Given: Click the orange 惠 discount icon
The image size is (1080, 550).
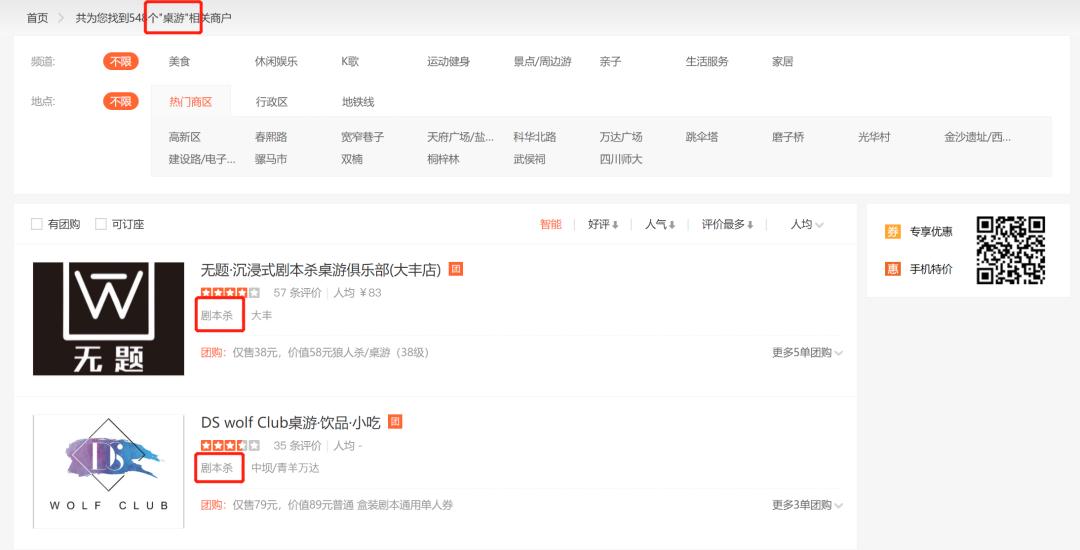Looking at the screenshot, I should [x=893, y=269].
